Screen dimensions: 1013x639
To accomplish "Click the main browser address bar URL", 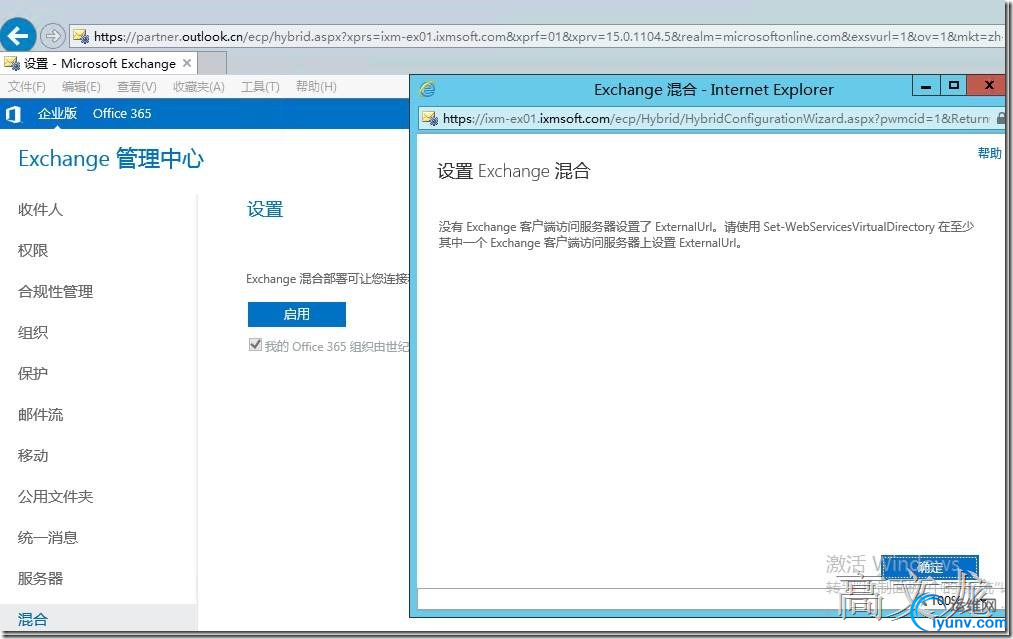I will coord(548,36).
